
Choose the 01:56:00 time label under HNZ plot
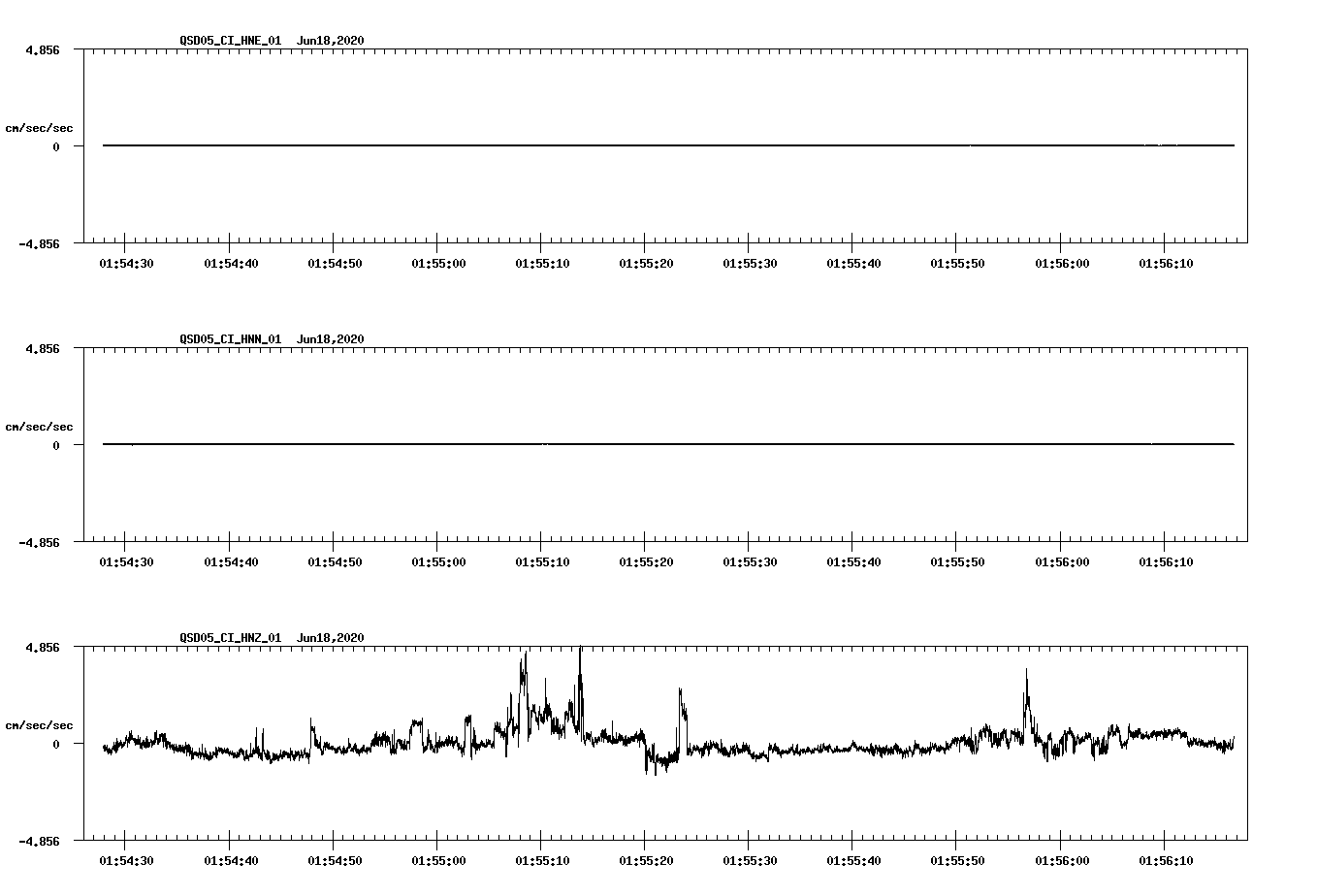tap(1062, 861)
